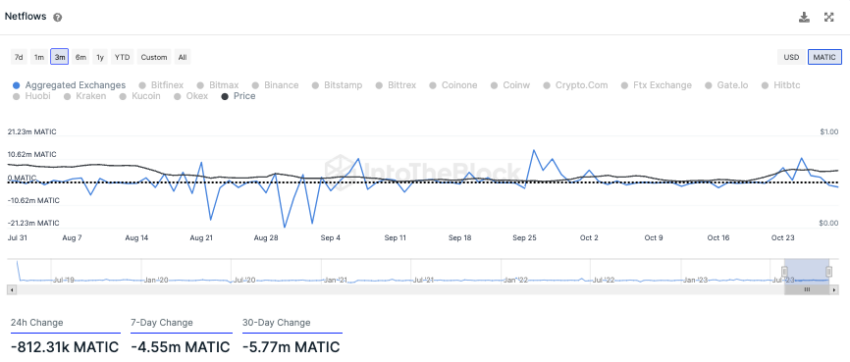Click the 24h Change value -812.31k MATIC
Screen dimensions: 850x362
65,347
